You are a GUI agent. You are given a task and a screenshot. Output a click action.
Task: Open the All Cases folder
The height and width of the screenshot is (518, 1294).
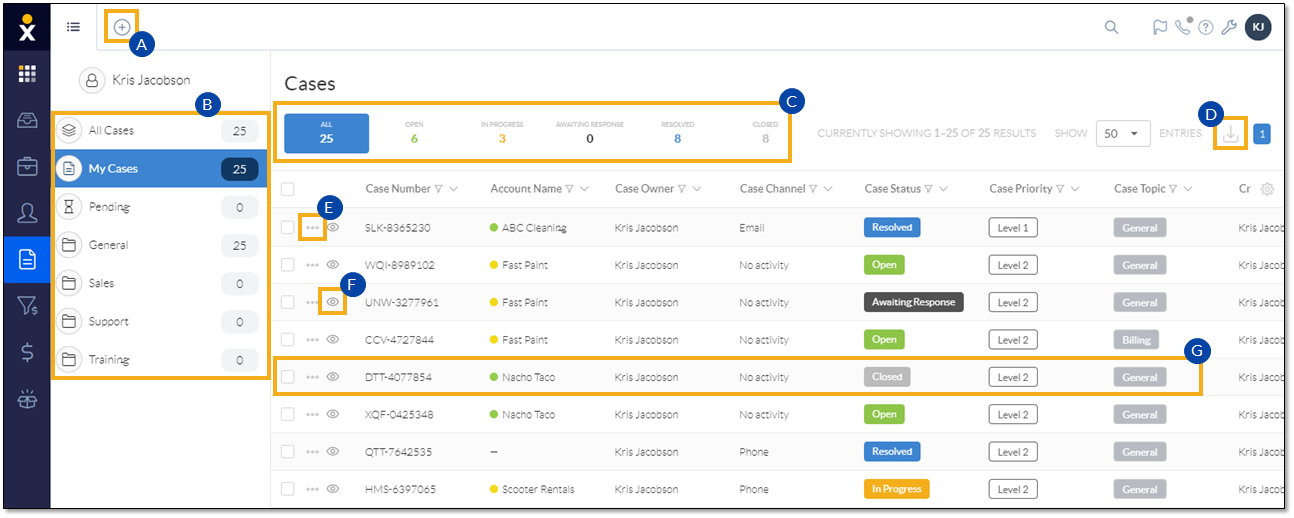click(111, 130)
